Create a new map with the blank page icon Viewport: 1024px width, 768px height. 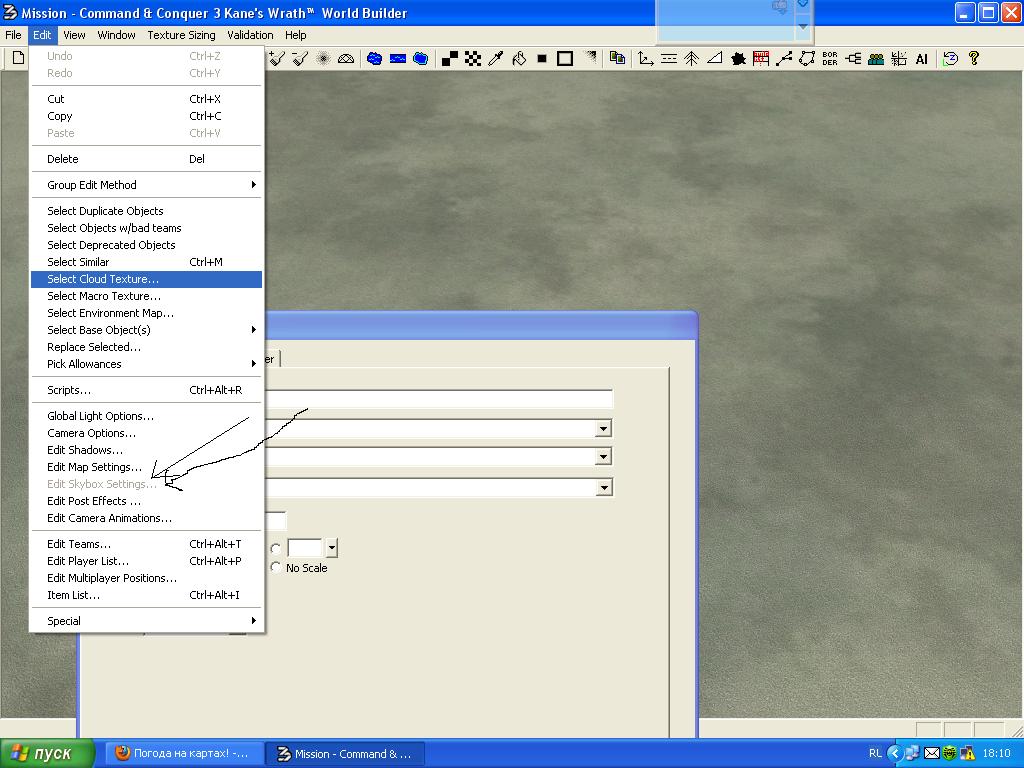point(18,58)
